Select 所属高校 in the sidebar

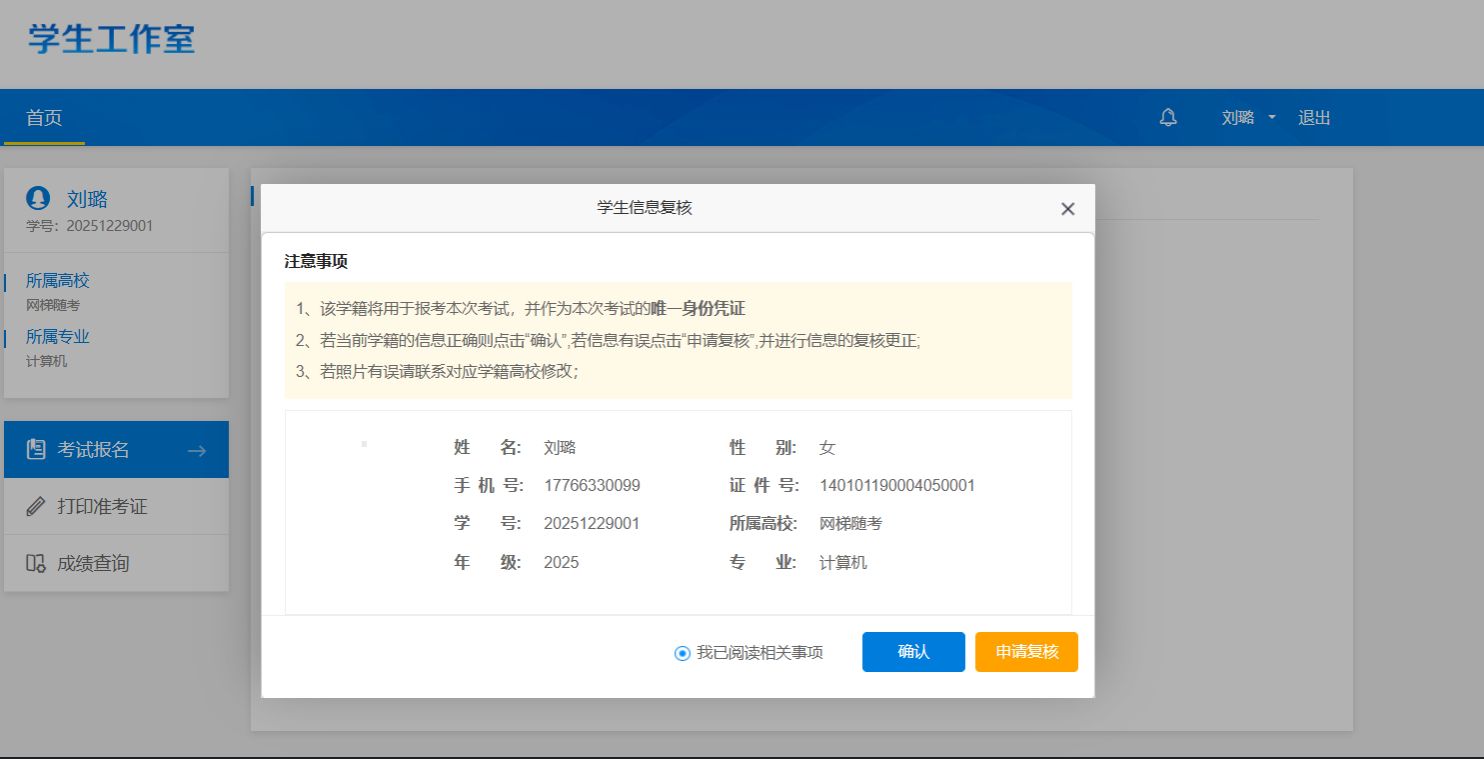(x=58, y=281)
